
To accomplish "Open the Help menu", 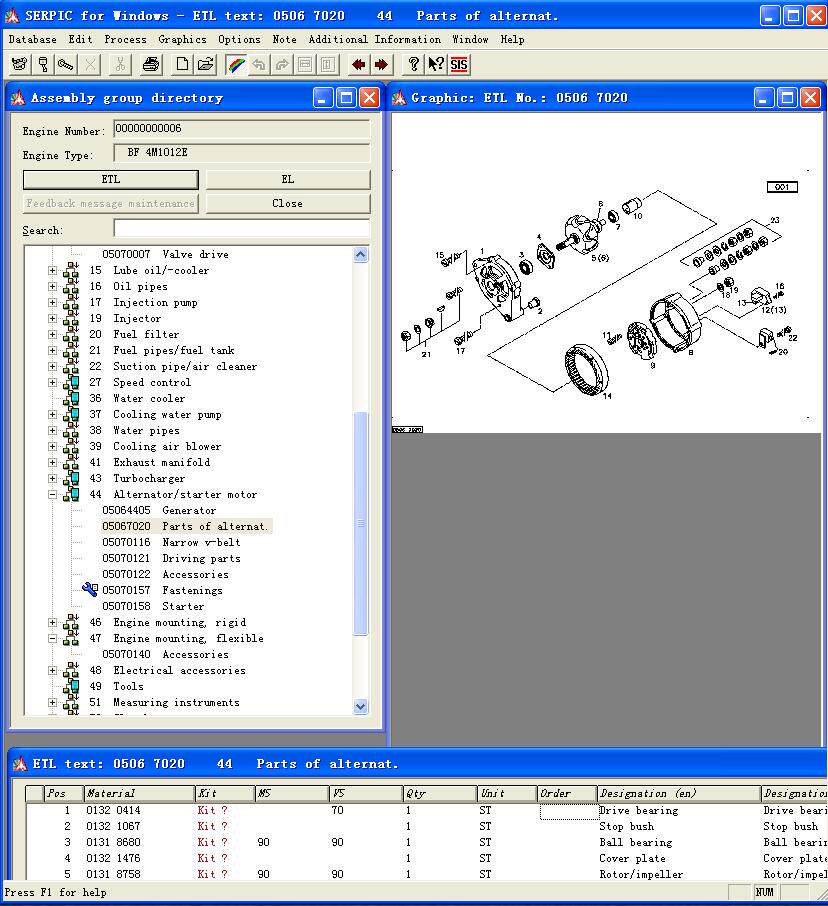I will pos(512,39).
